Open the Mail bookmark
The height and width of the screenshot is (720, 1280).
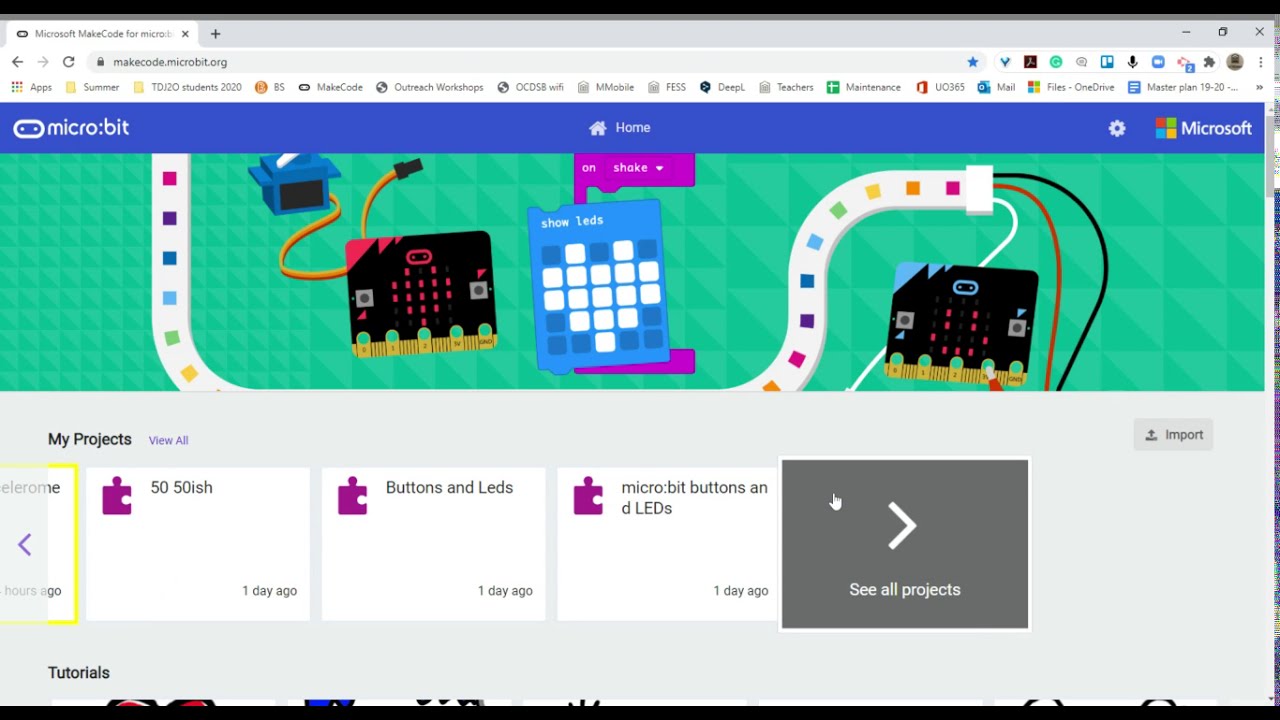pyautogui.click(x=997, y=87)
